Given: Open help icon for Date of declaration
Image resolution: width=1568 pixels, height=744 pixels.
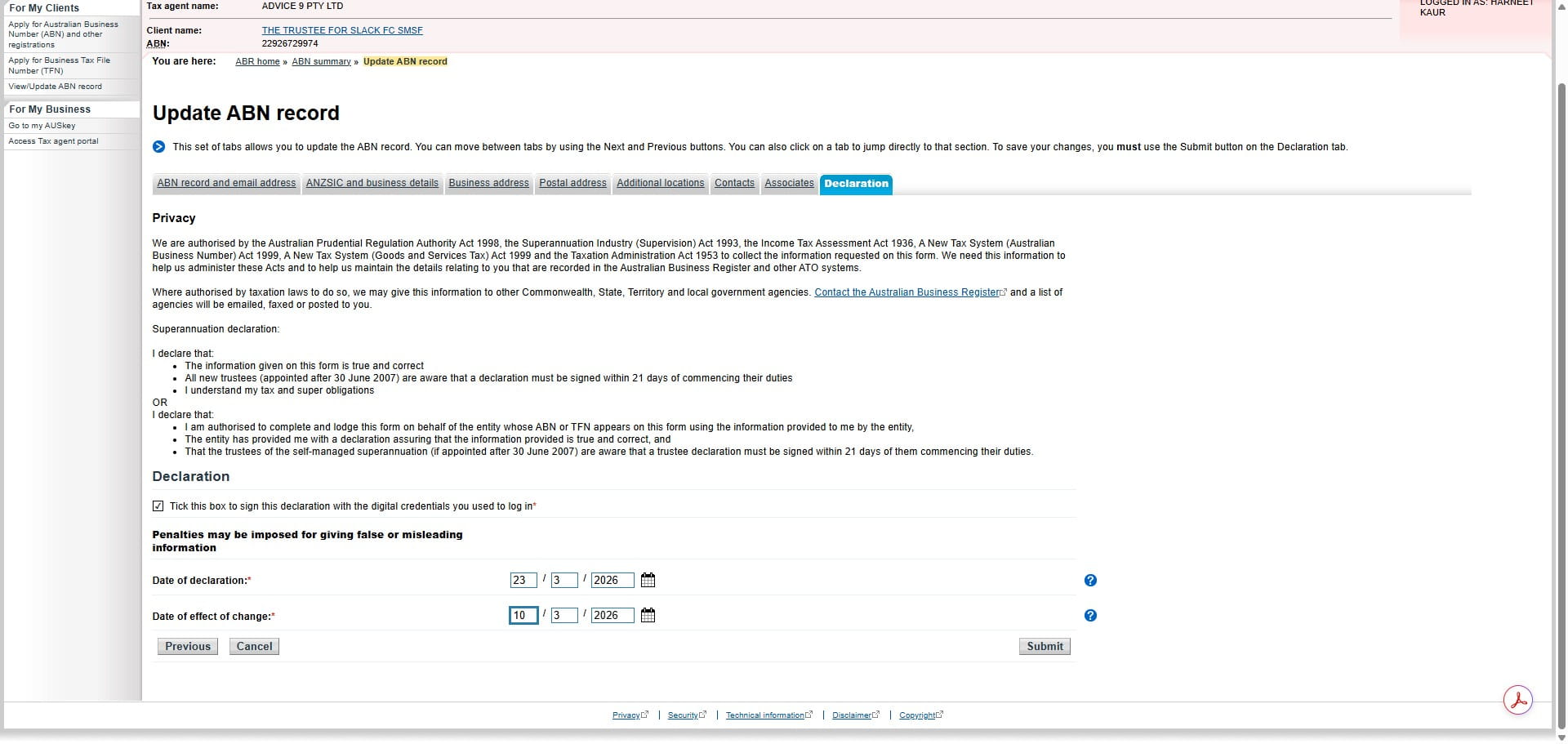Looking at the screenshot, I should (1090, 581).
